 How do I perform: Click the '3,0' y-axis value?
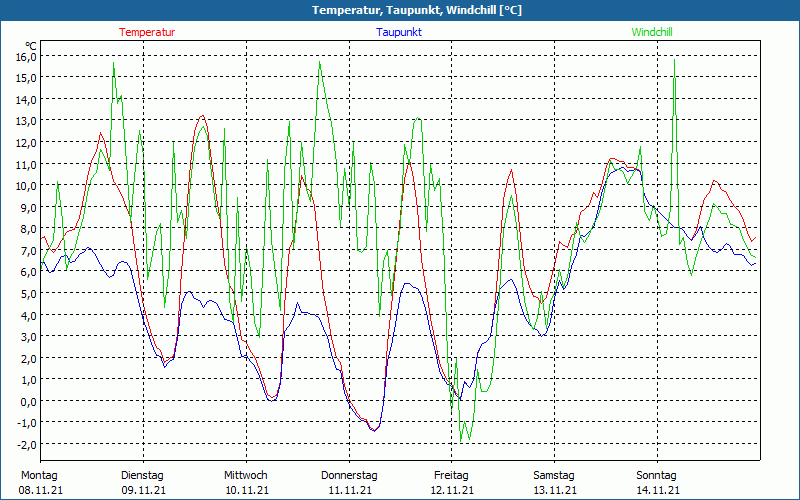click(29, 337)
